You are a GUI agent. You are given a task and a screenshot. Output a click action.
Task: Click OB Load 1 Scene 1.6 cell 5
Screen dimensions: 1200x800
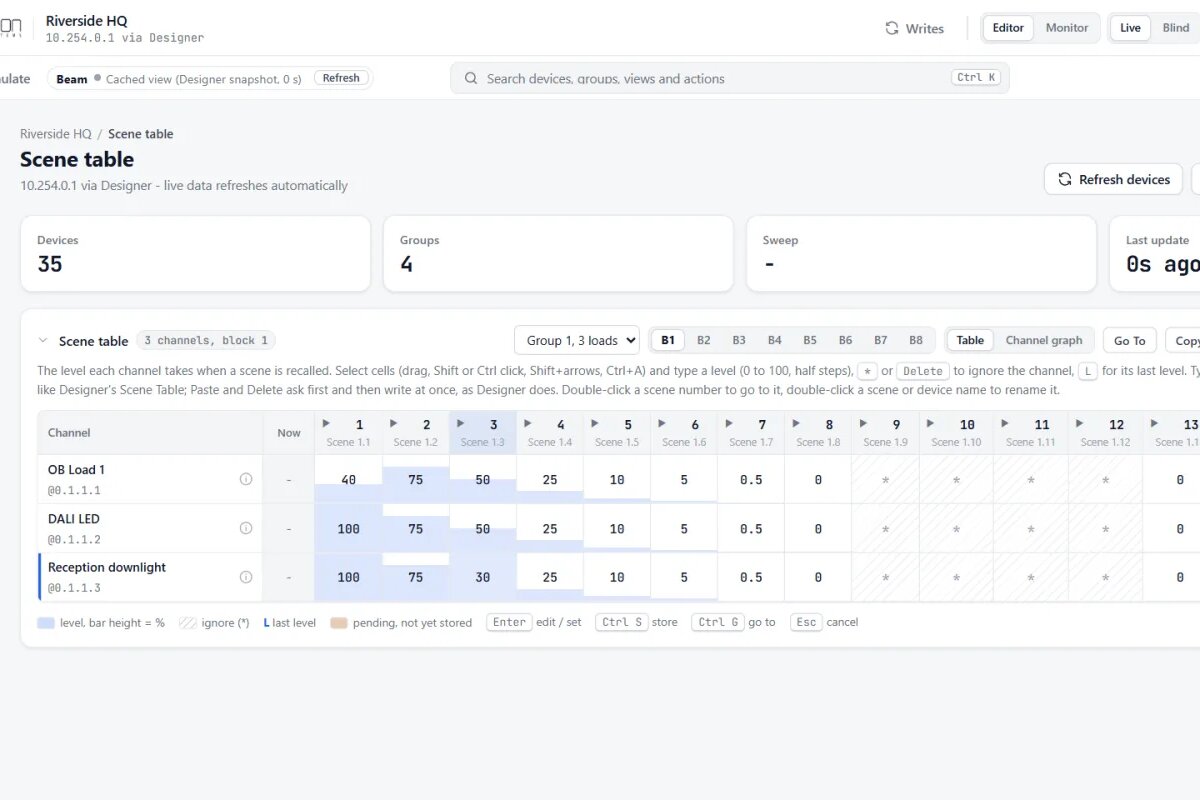[684, 479]
